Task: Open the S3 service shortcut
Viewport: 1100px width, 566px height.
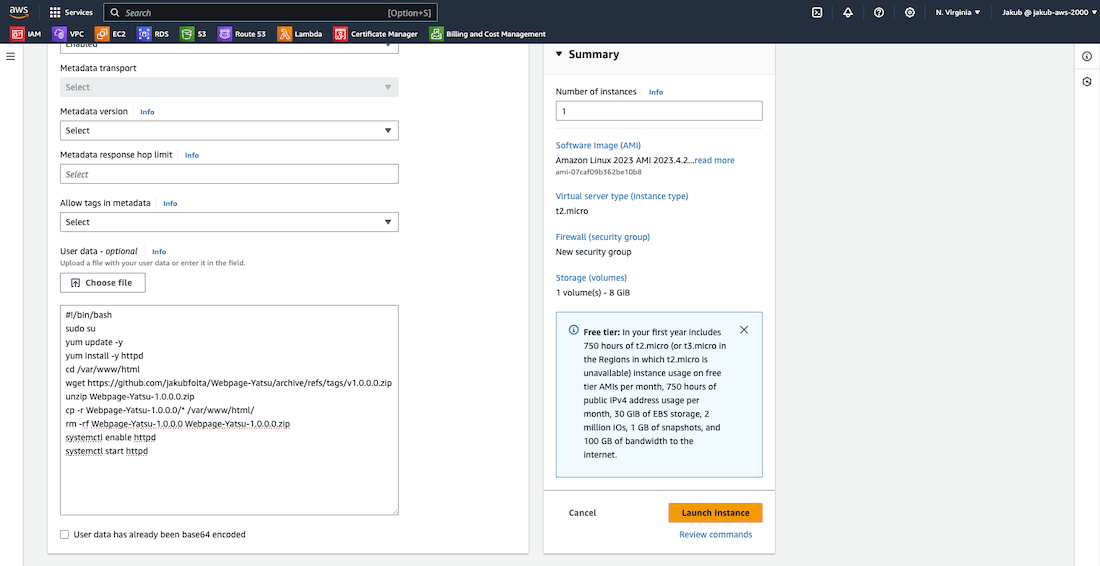Action: coord(194,34)
